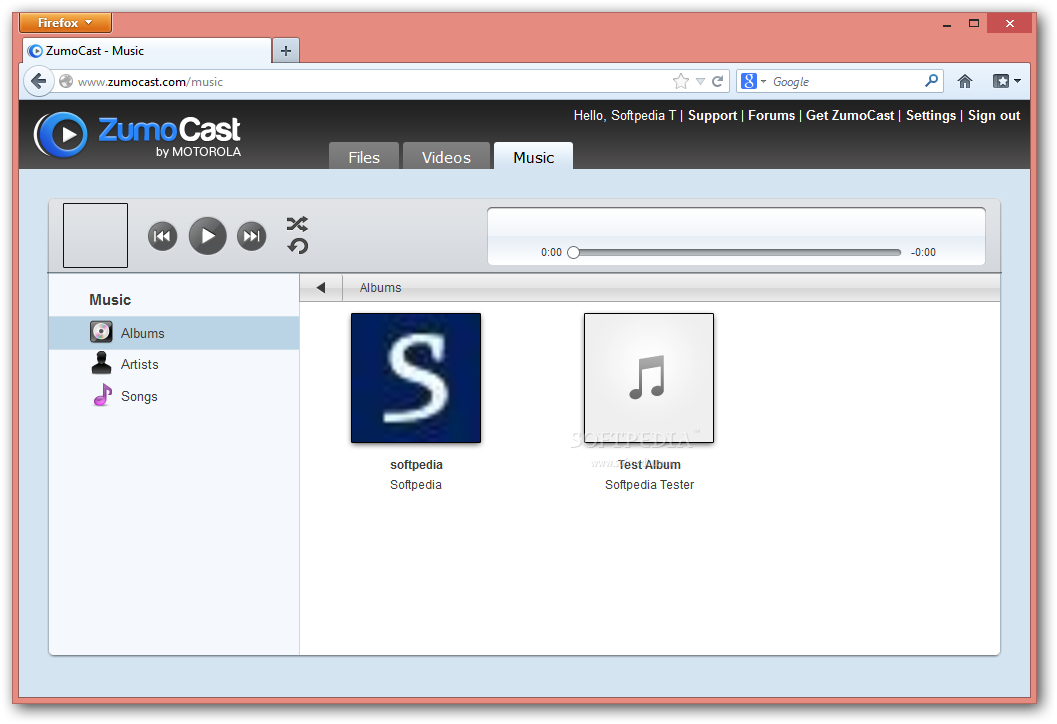Select the ZumoCast - Music browser tab
This screenshot has width=1057, height=724.
click(x=148, y=51)
